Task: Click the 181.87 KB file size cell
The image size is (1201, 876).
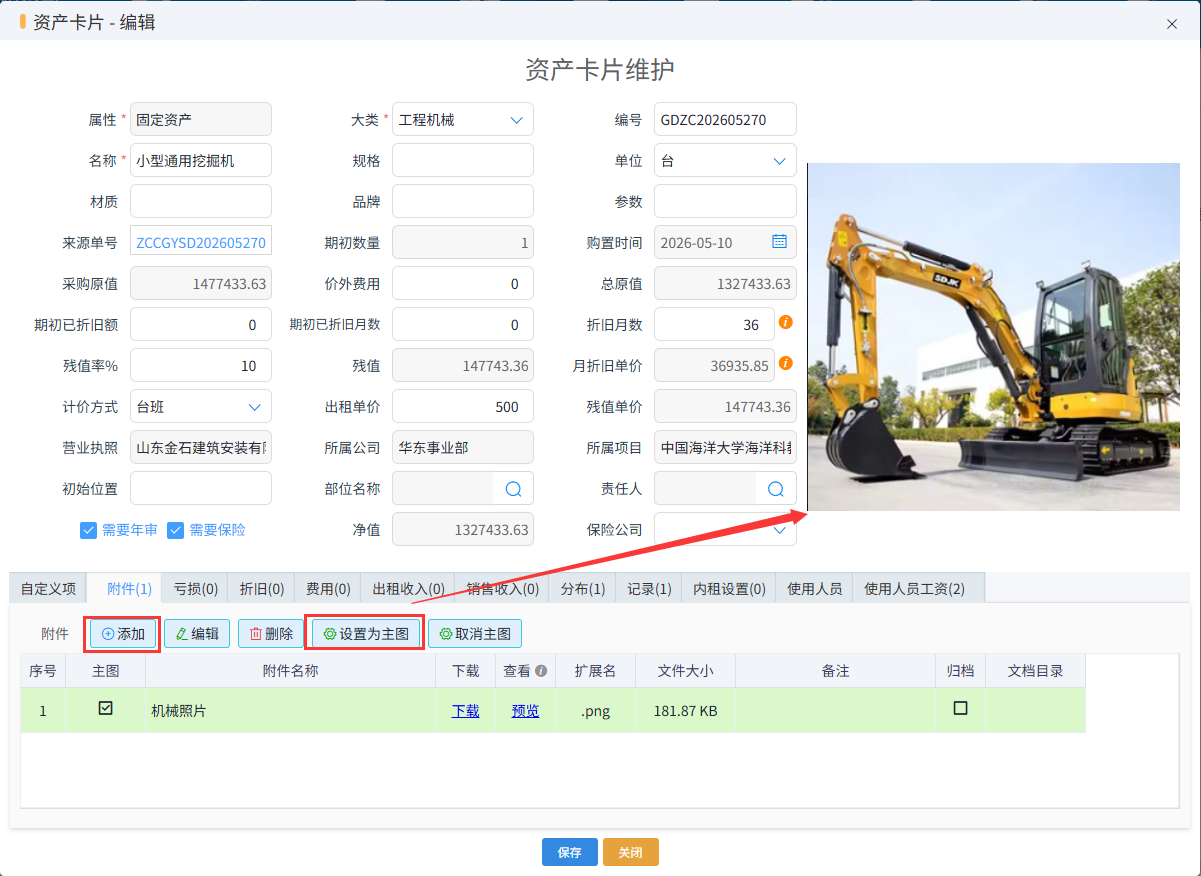Action: 685,711
